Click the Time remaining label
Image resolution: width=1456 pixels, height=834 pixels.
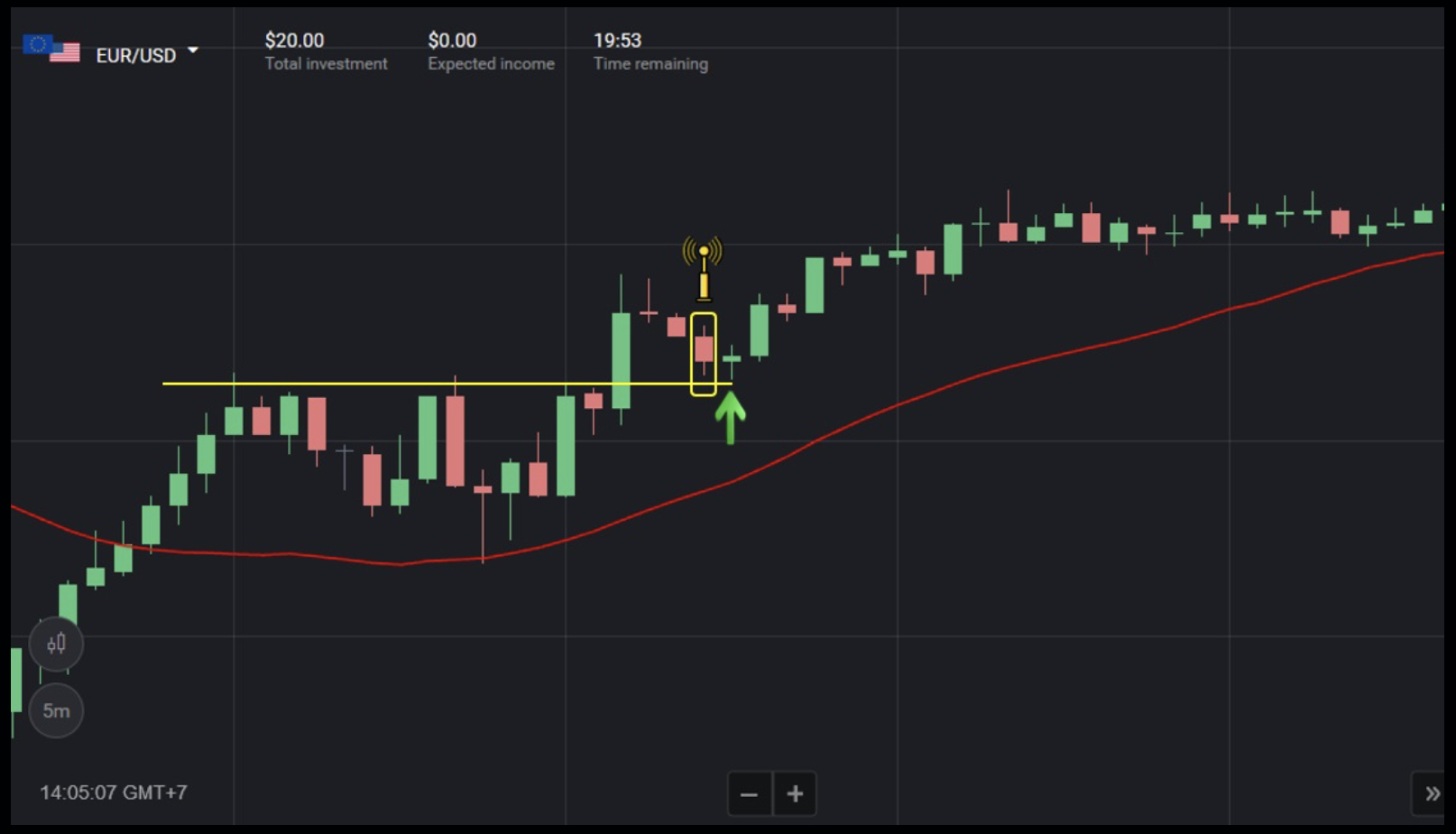coord(650,64)
